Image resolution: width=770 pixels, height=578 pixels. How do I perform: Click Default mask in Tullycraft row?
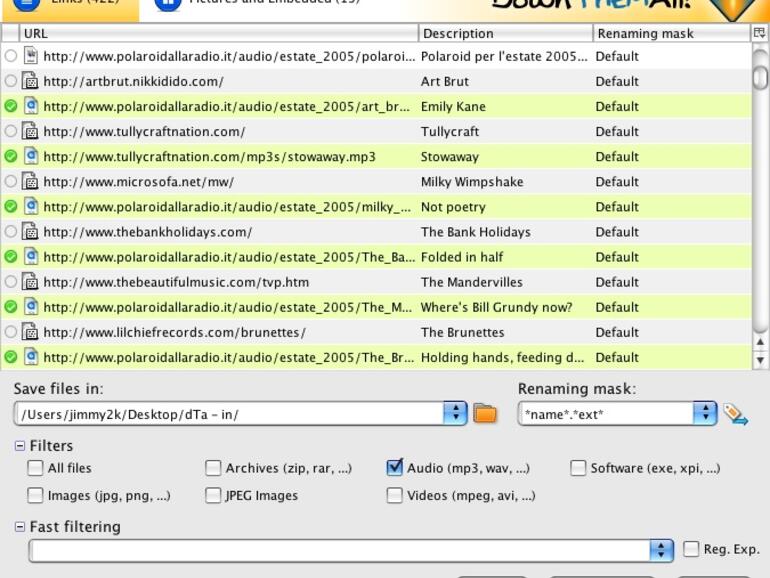617,131
